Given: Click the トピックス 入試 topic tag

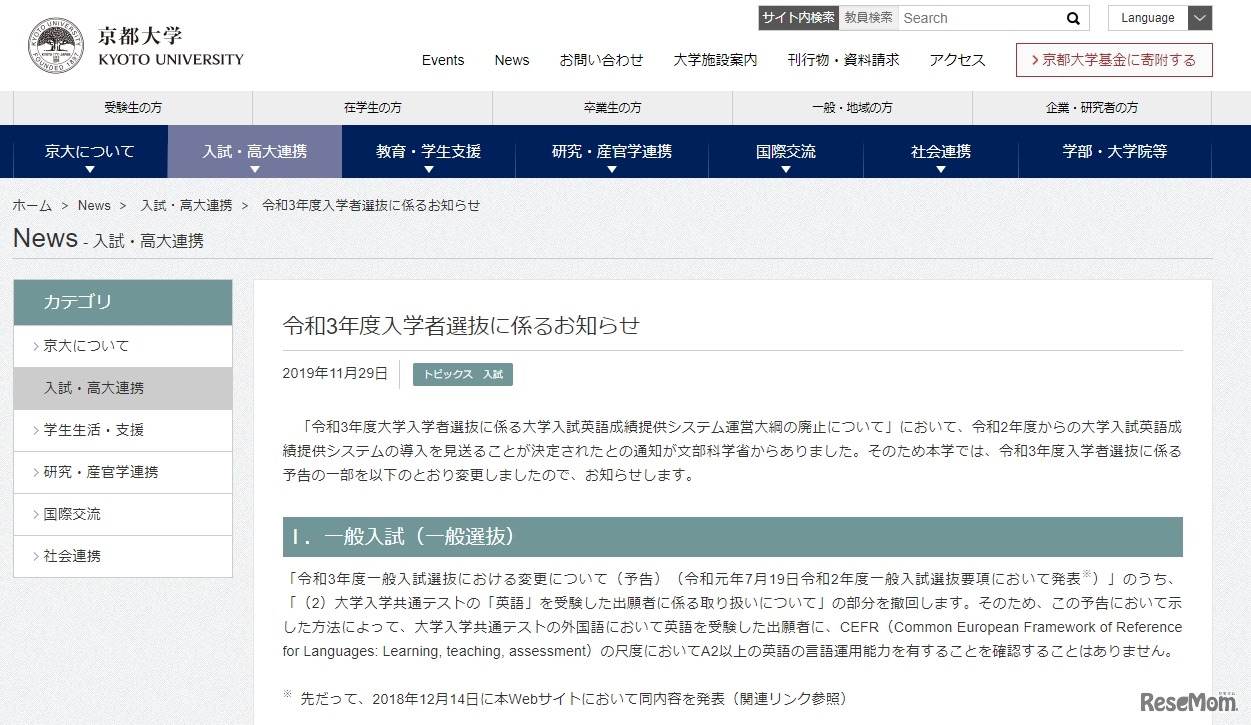Looking at the screenshot, I should tap(462, 374).
